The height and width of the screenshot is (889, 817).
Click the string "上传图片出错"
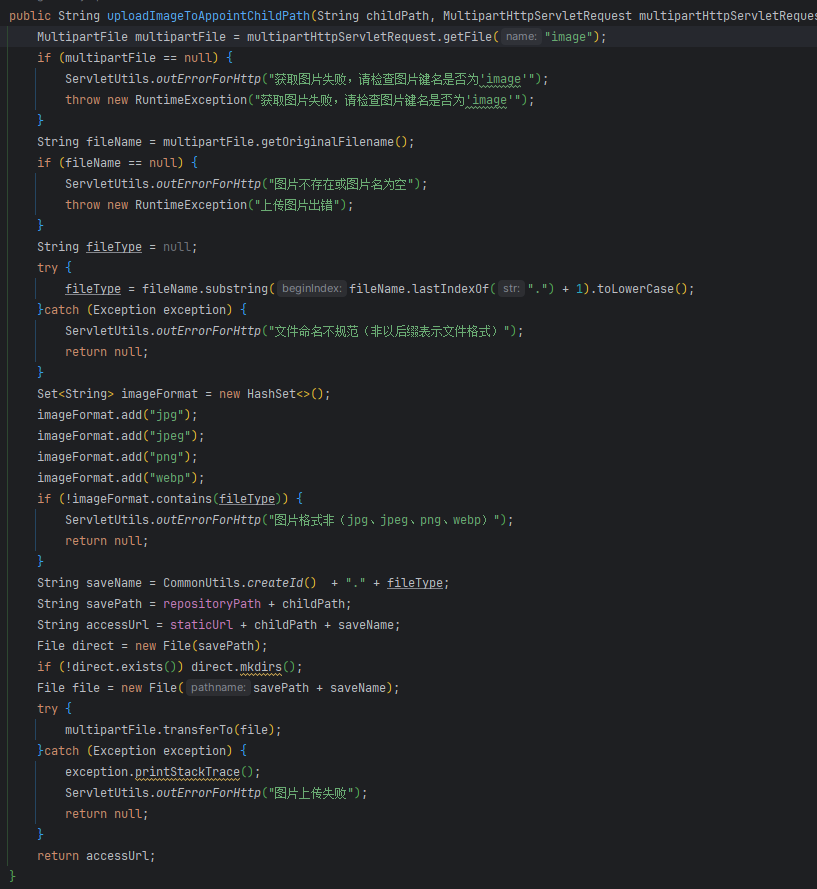(297, 205)
